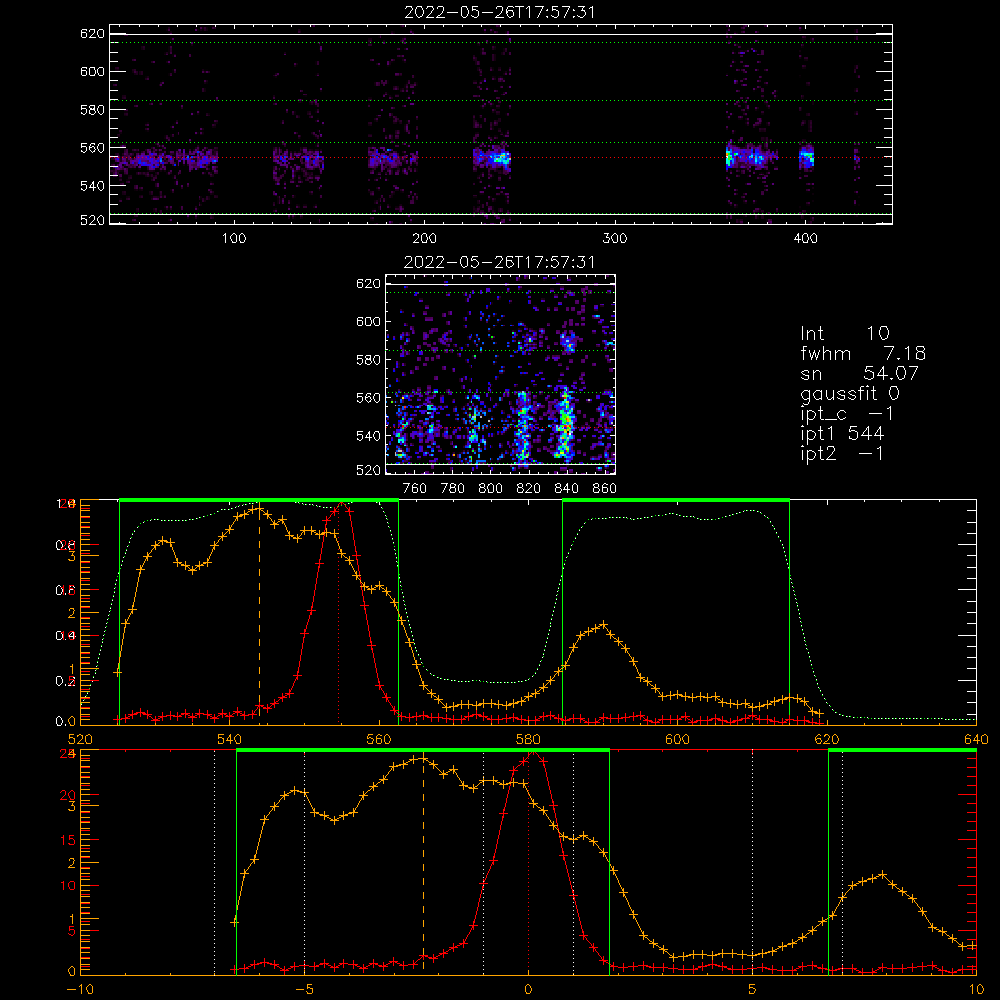Click the 'ipt1 544' readout
This screenshot has height=1000, width=1000.
tap(842, 434)
